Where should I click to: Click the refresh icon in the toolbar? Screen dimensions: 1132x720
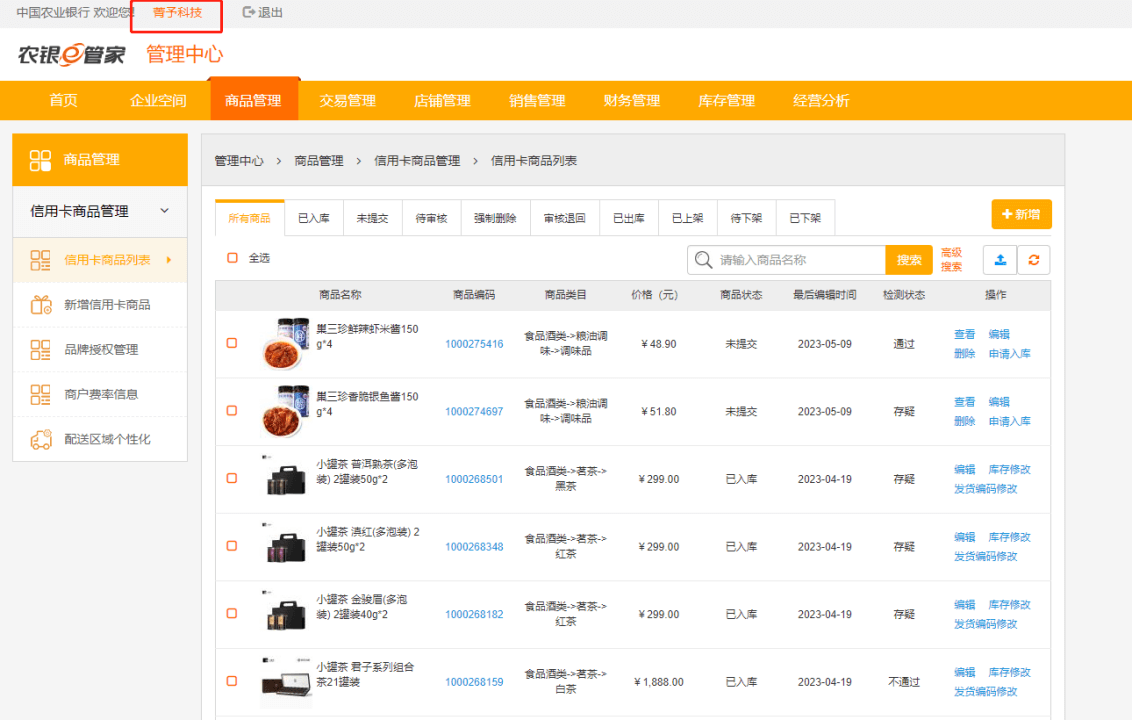point(1034,260)
